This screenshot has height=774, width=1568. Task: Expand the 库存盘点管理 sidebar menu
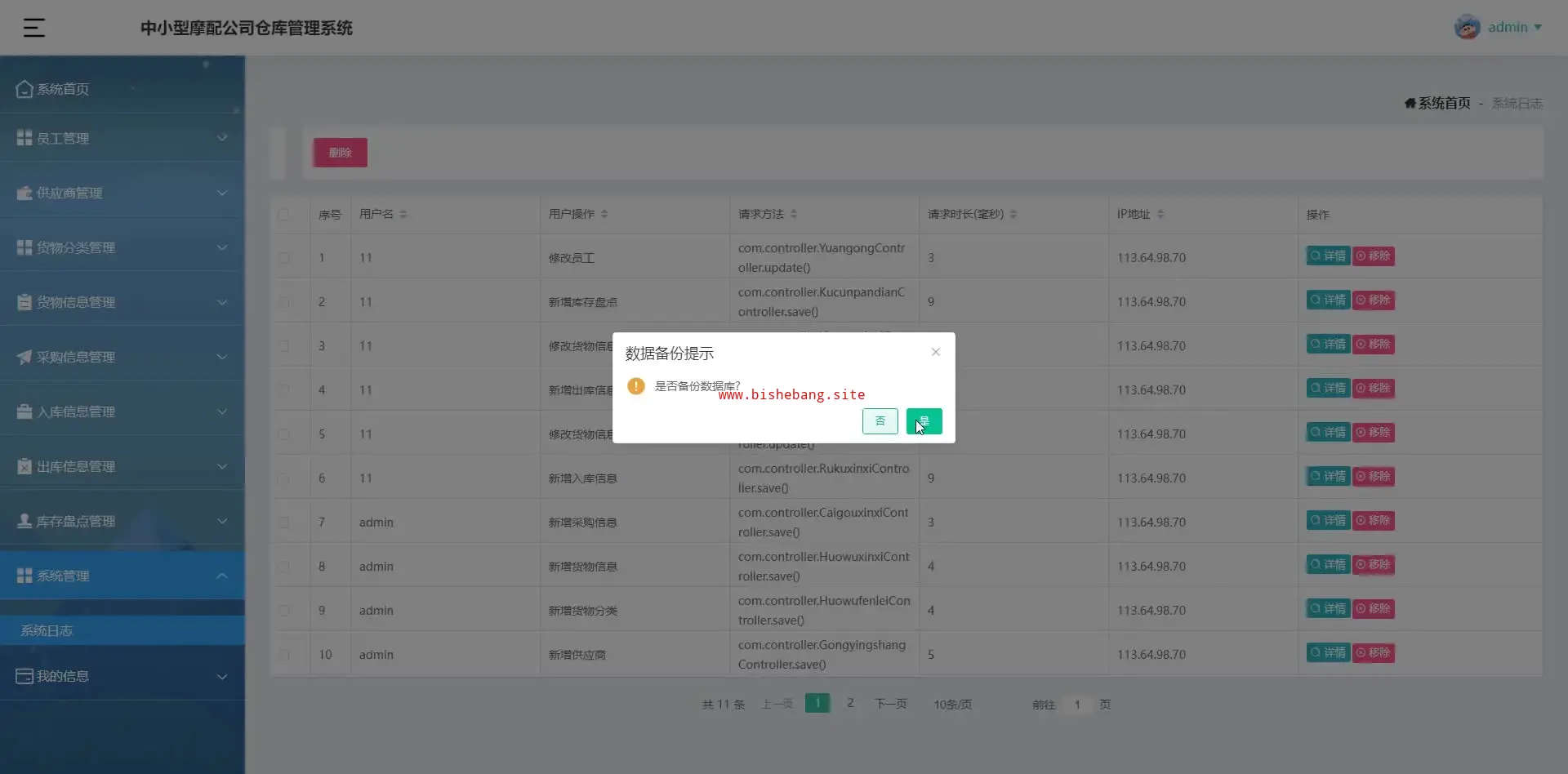pos(122,521)
